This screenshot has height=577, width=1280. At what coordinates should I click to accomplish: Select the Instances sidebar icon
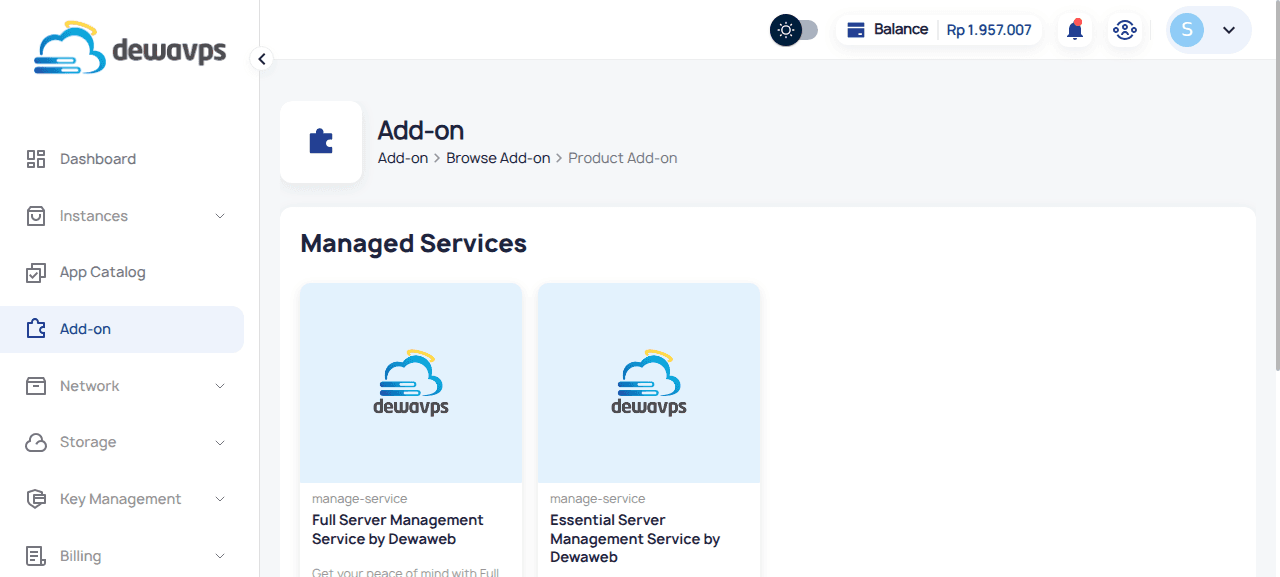36,215
